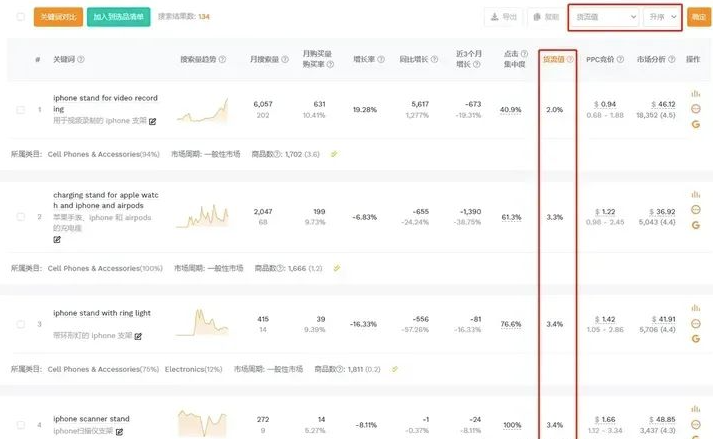
Task: Click the 货流值 value '3.3%'
Action: coord(554,217)
